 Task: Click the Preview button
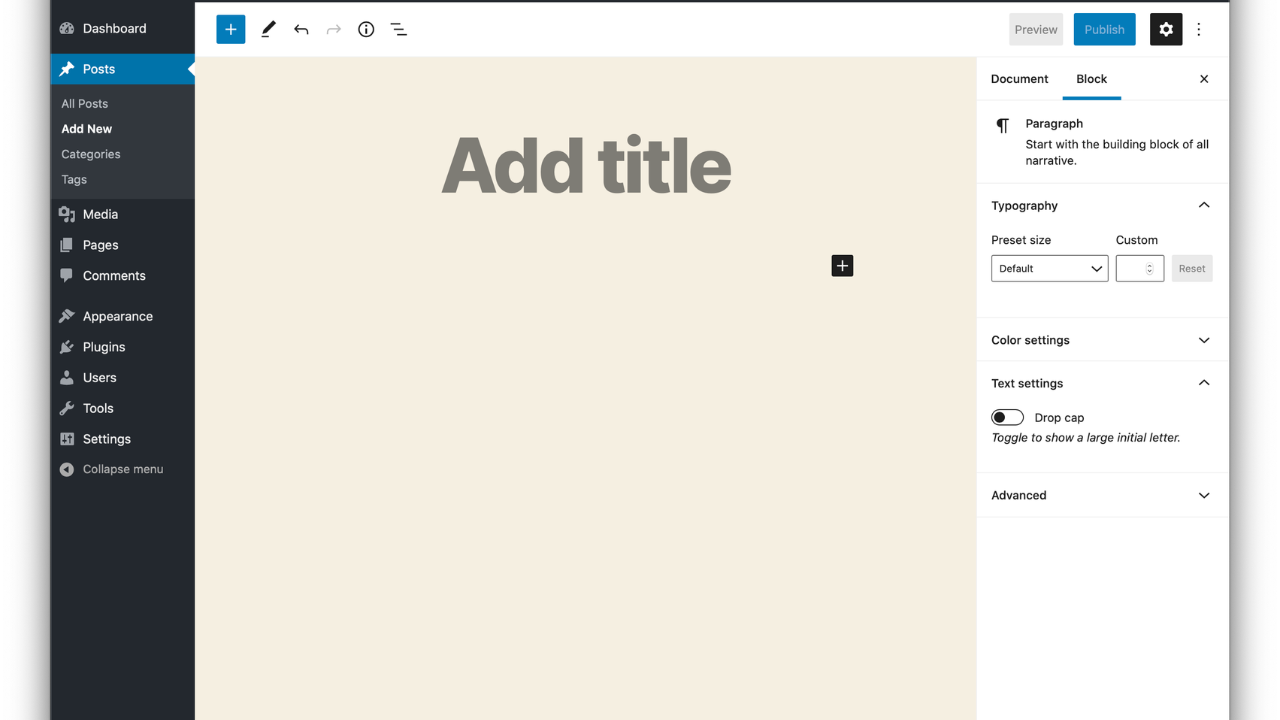tap(1035, 29)
